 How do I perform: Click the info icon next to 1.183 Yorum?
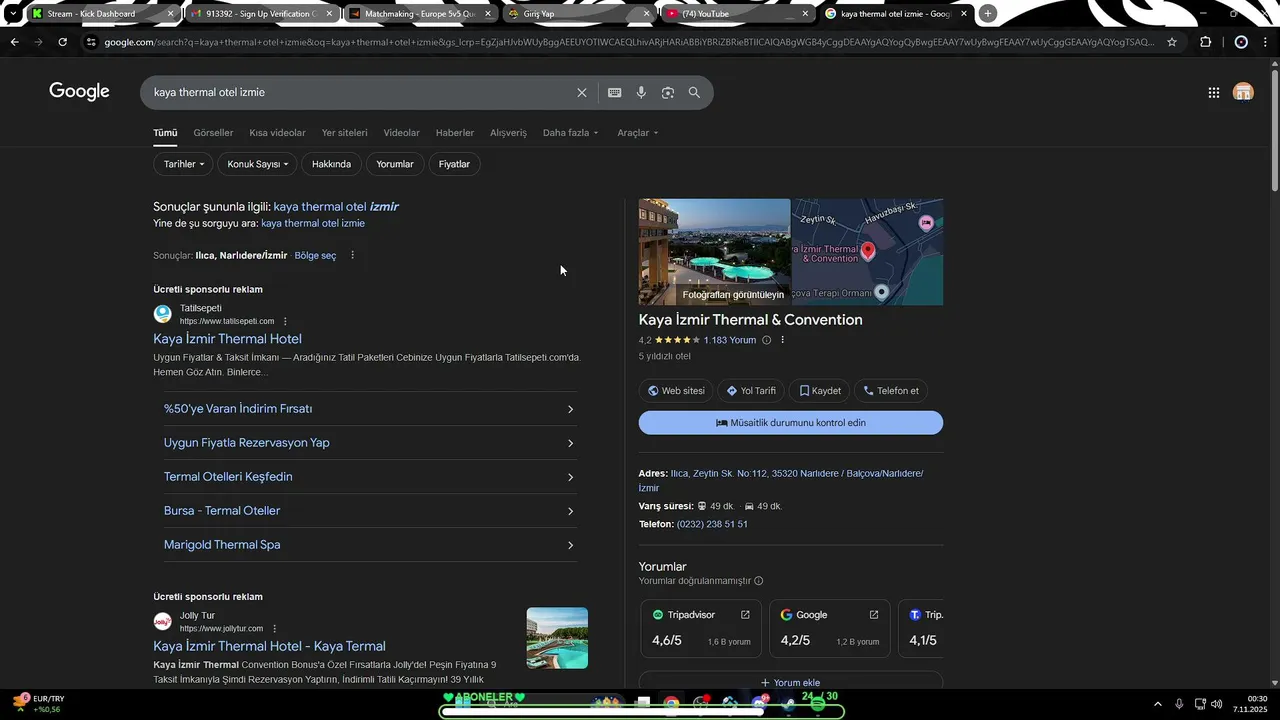767,340
